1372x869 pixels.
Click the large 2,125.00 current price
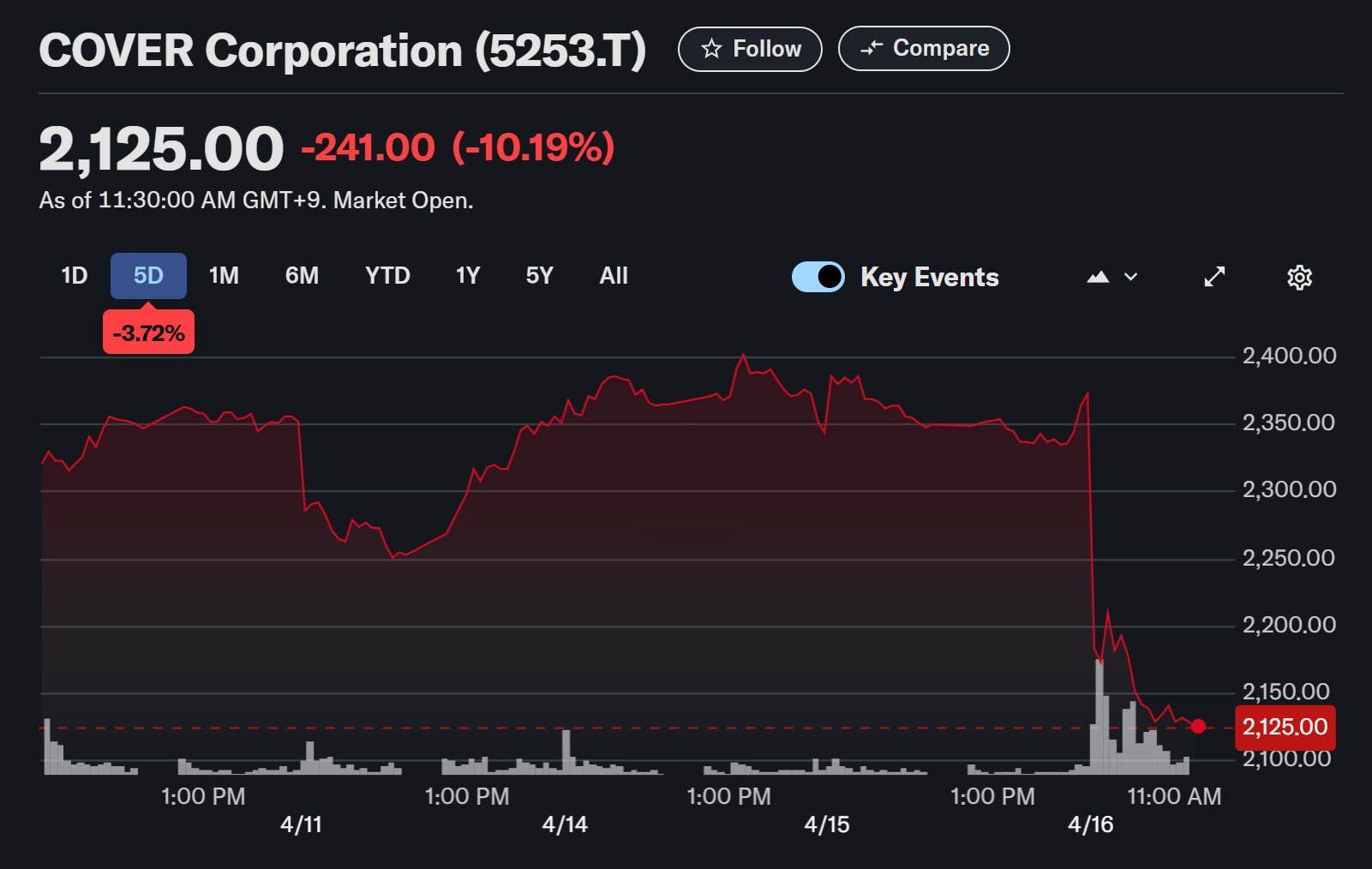161,149
